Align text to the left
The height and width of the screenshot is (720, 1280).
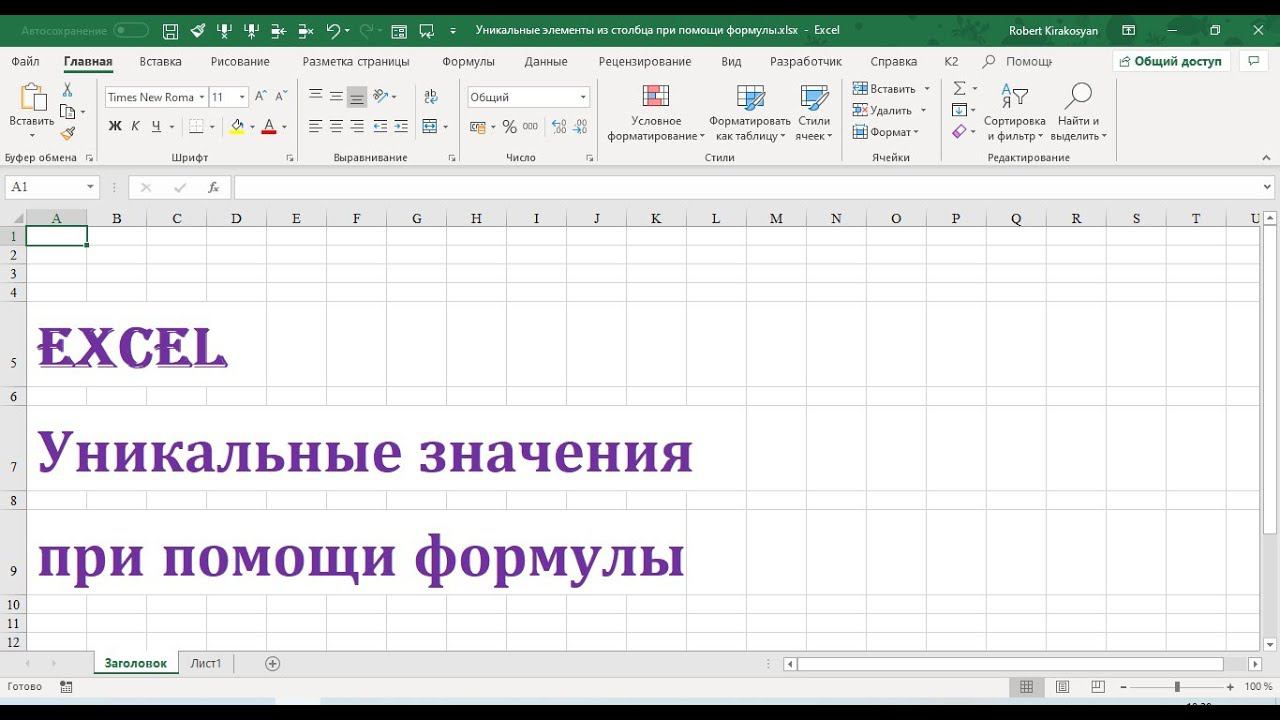click(x=315, y=127)
